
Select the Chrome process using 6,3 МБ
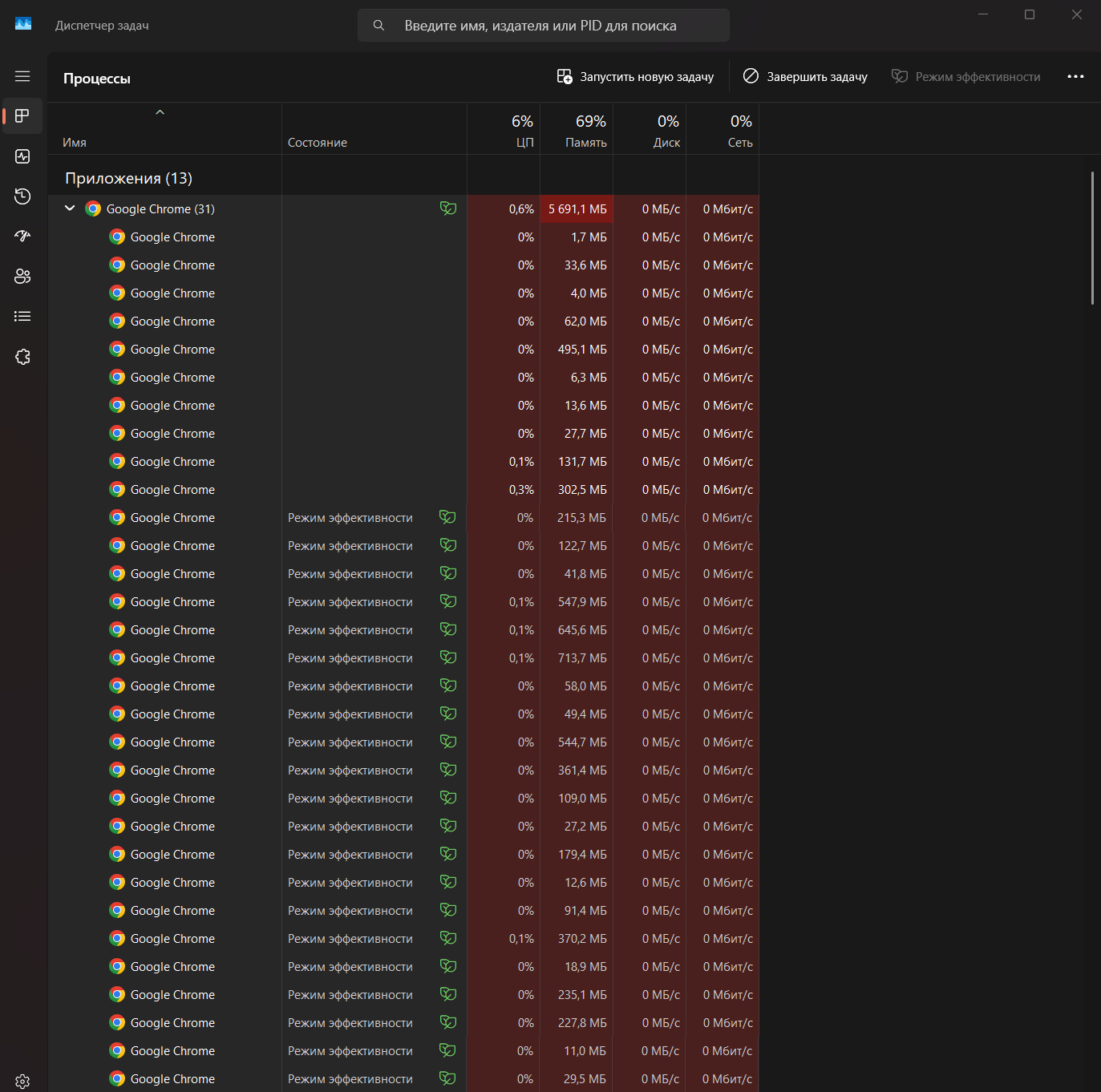pos(404,378)
